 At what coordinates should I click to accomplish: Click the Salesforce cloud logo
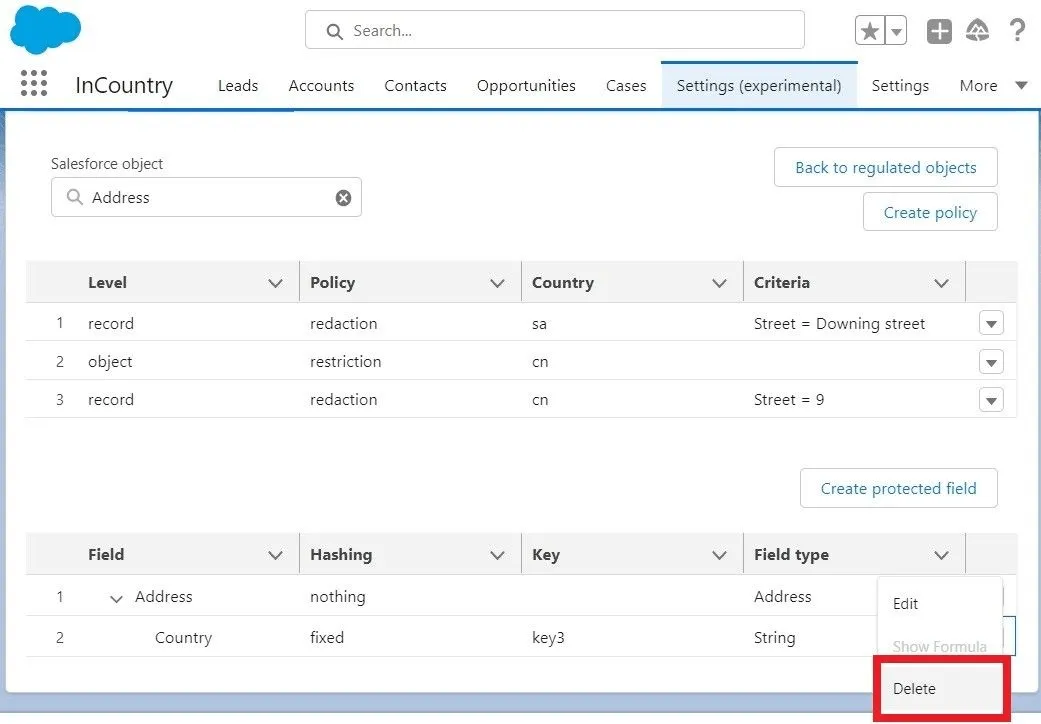(45, 30)
